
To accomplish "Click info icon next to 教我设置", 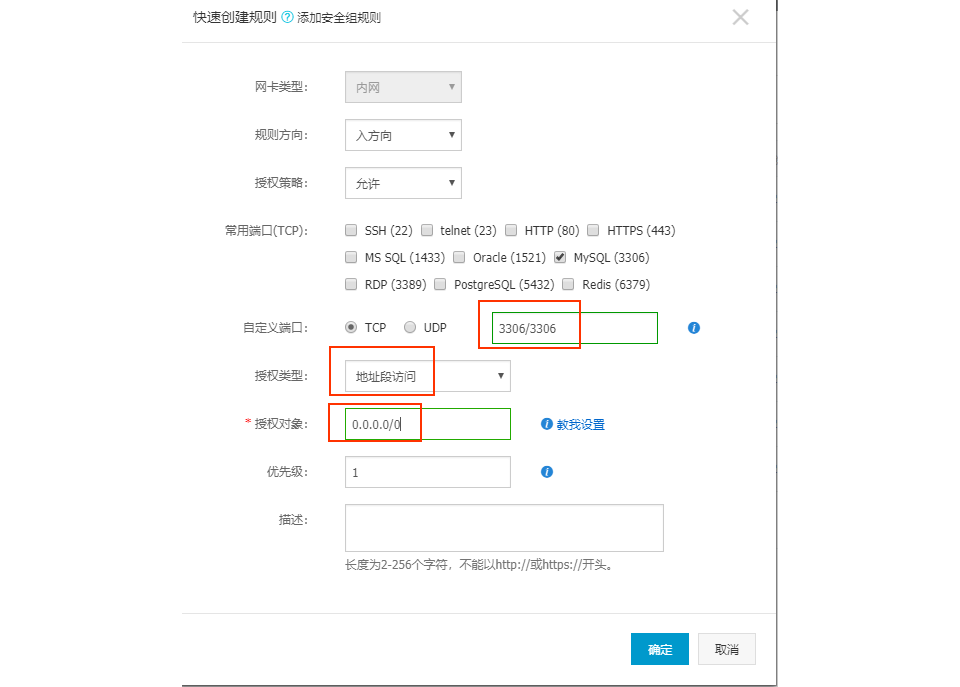I will [x=547, y=424].
